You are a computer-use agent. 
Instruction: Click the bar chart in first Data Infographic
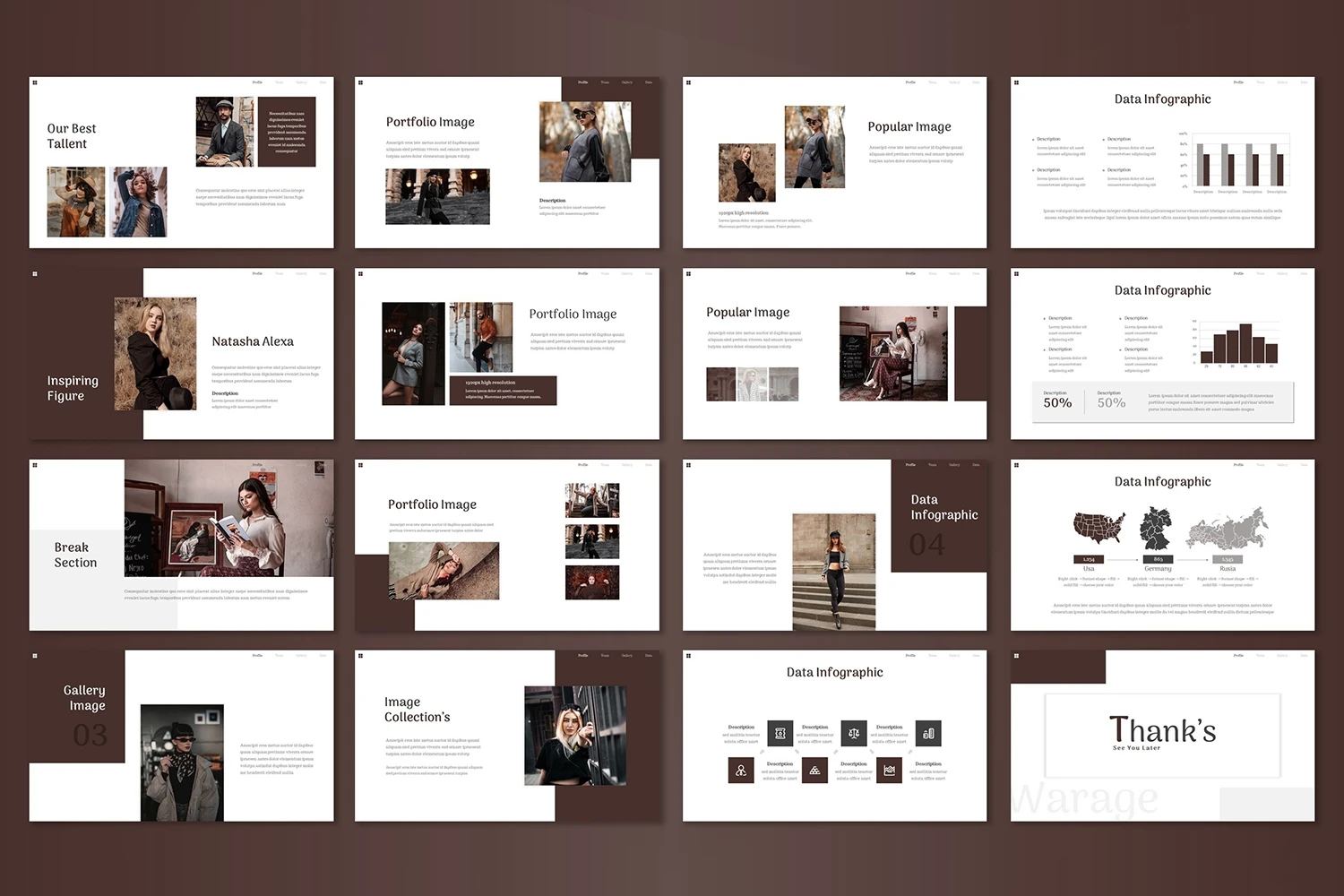coord(1241,163)
